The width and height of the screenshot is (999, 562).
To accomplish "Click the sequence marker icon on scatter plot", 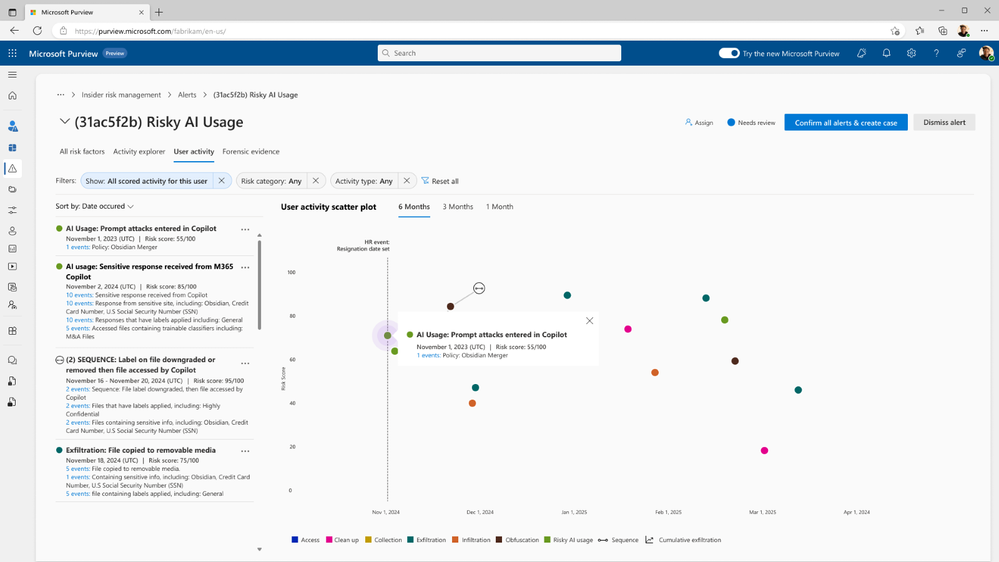I will coord(479,289).
